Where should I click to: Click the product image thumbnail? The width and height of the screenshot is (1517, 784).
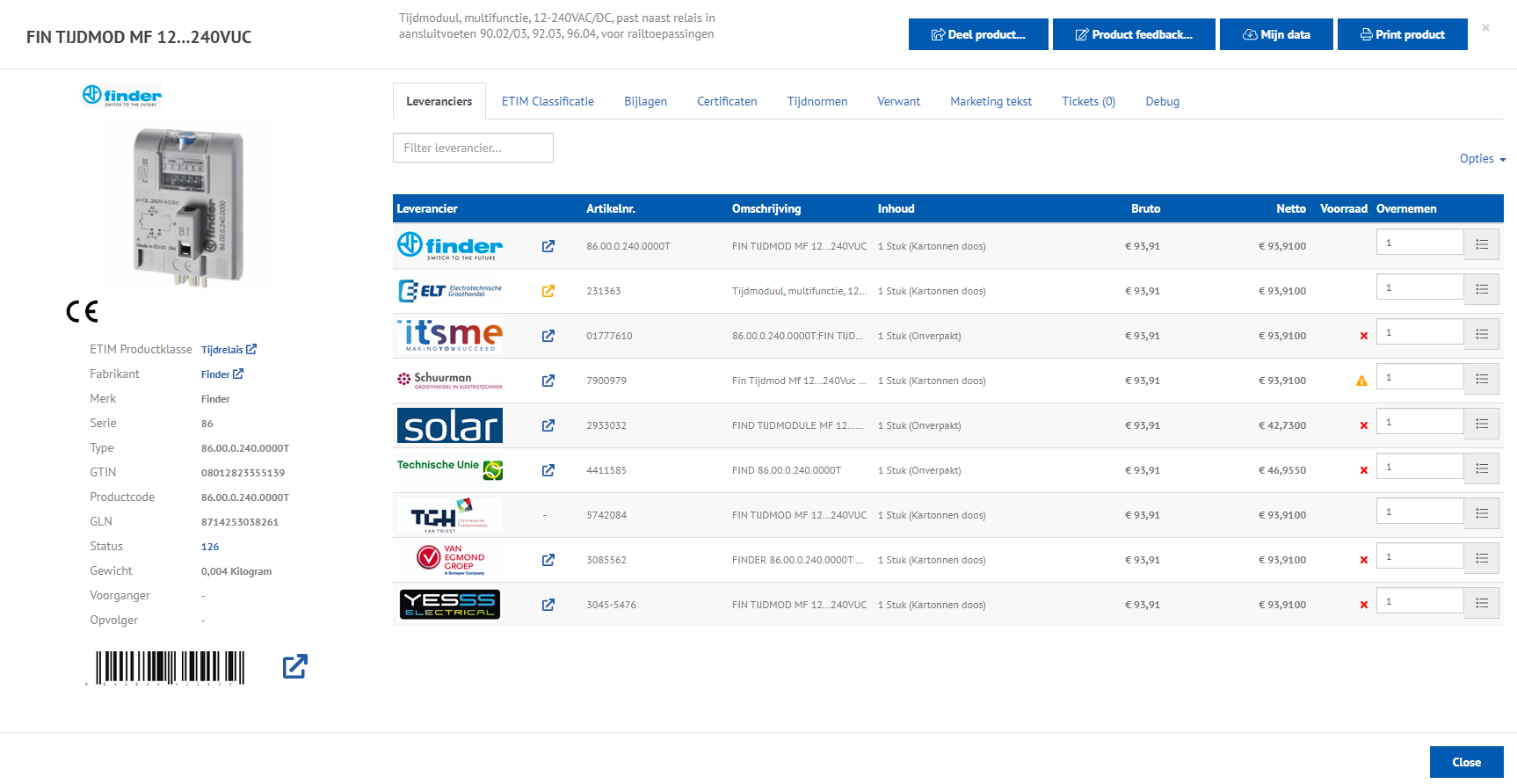(189, 207)
